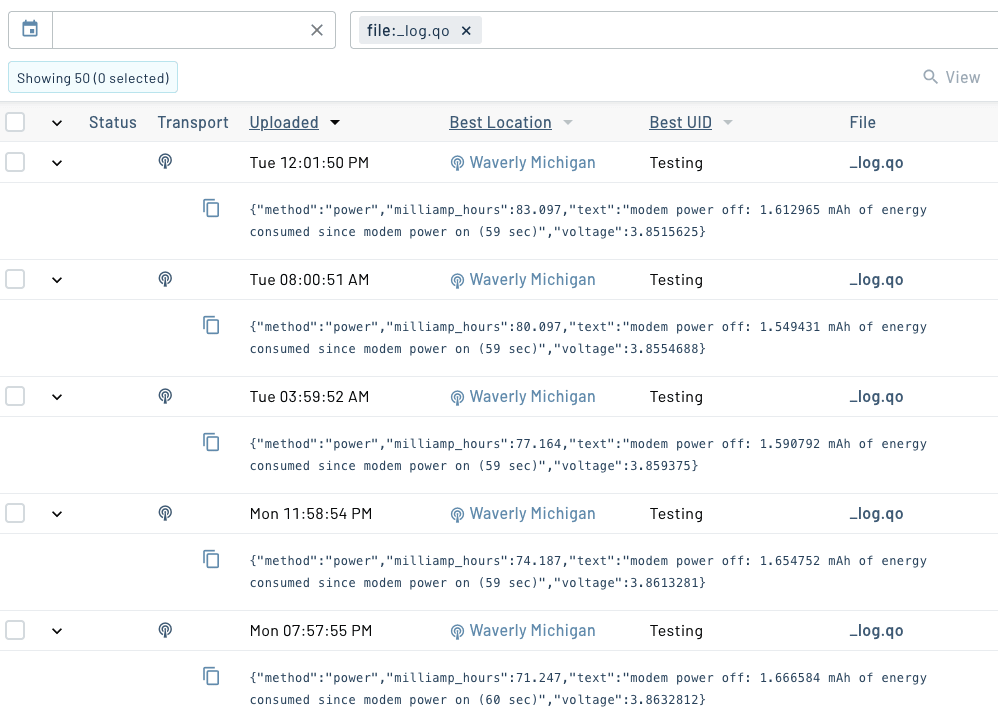The width and height of the screenshot is (998, 723).
Task: Collapse the Tue 08:00:51 AM event row
Action: click(x=57, y=280)
